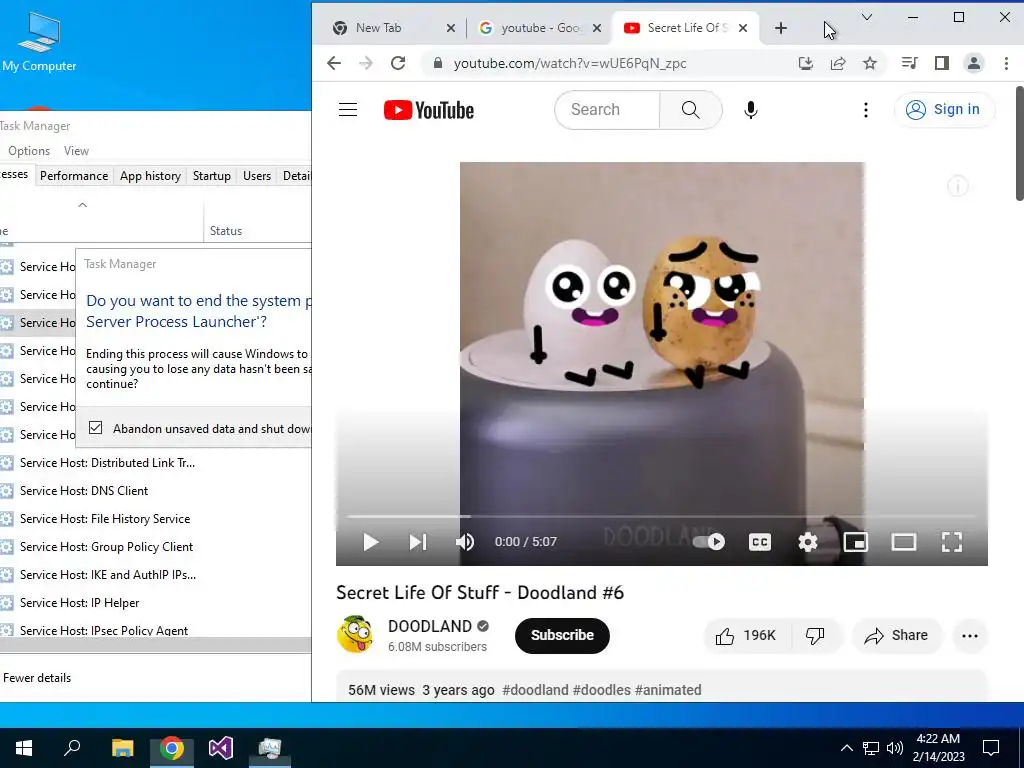Open a new Chrome tab

[x=781, y=28]
